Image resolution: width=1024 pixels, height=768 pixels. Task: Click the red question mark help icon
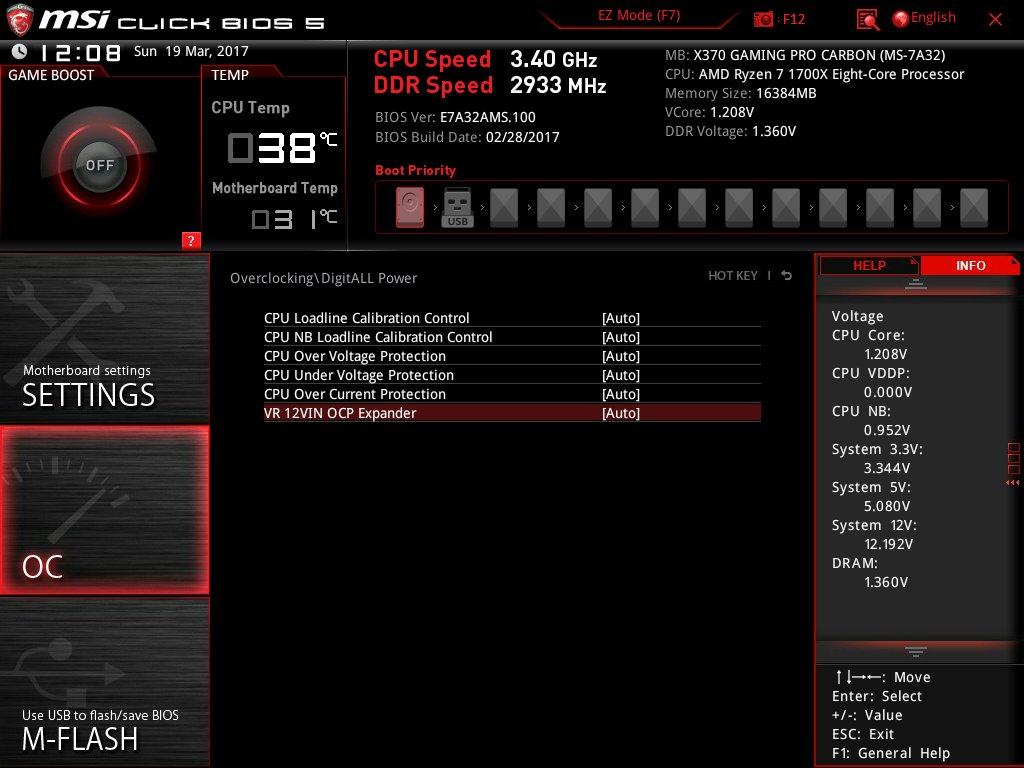point(191,240)
